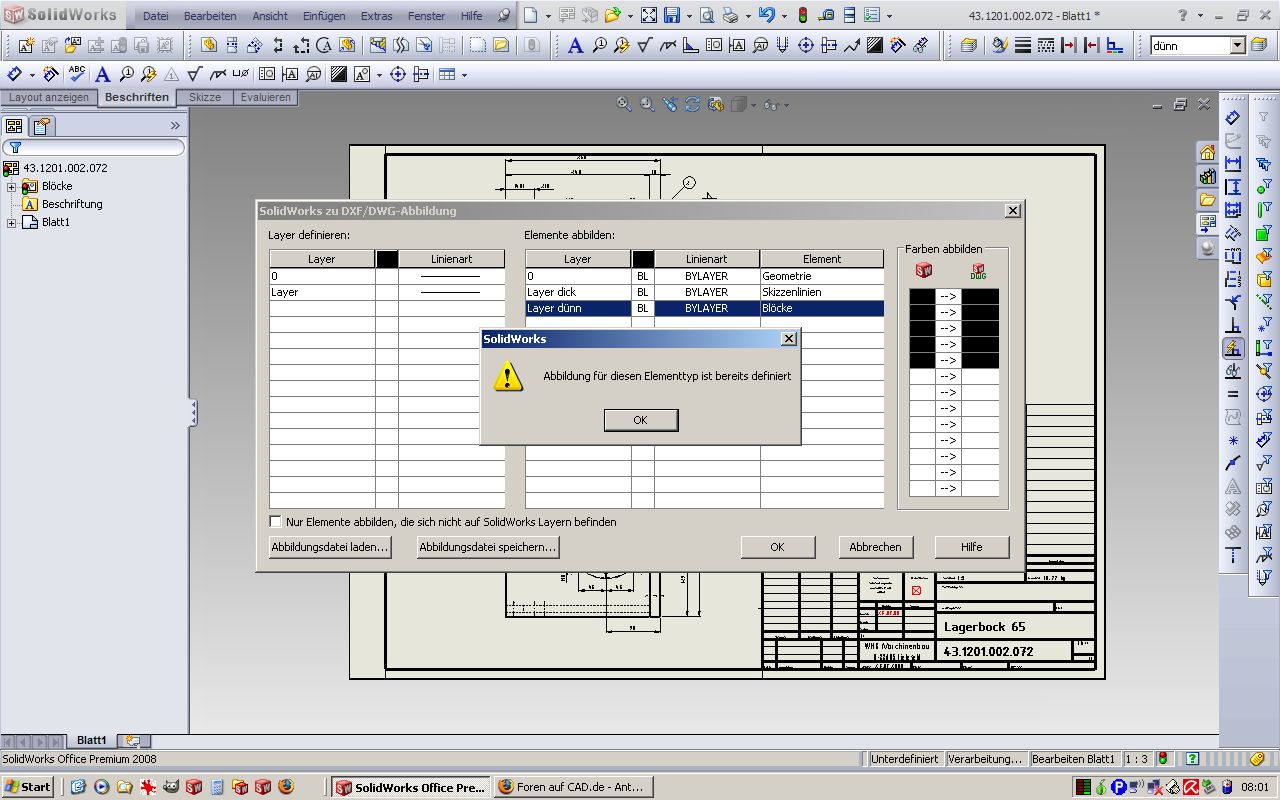Switch to 'Foren auf CAD.de' taskbar window
1280x800 pixels.
(x=573, y=787)
